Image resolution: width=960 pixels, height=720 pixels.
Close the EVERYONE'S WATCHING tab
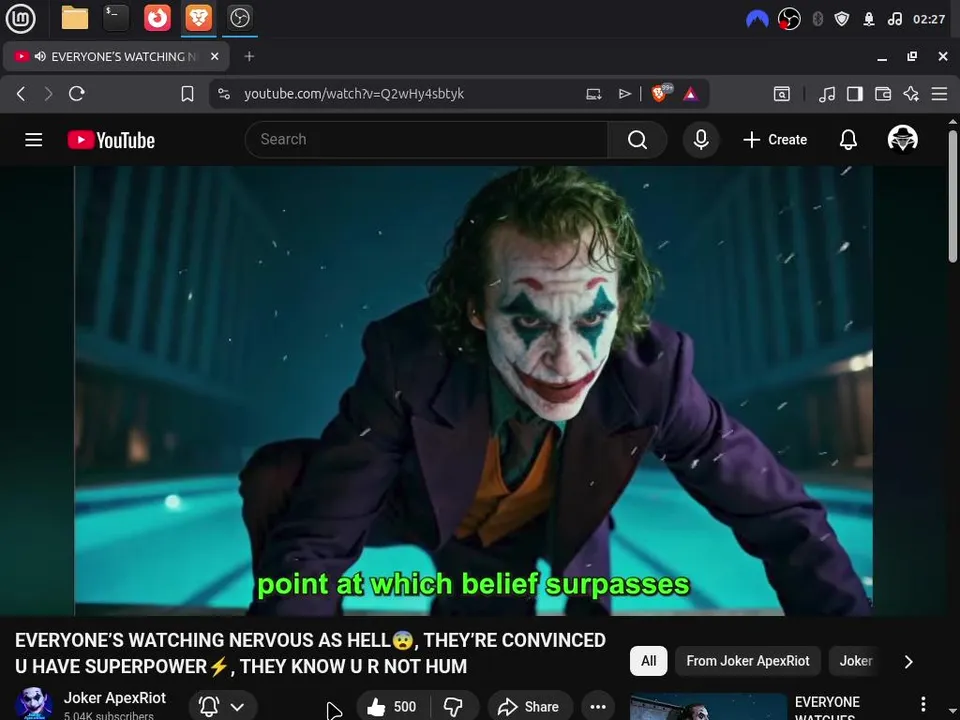click(x=214, y=56)
